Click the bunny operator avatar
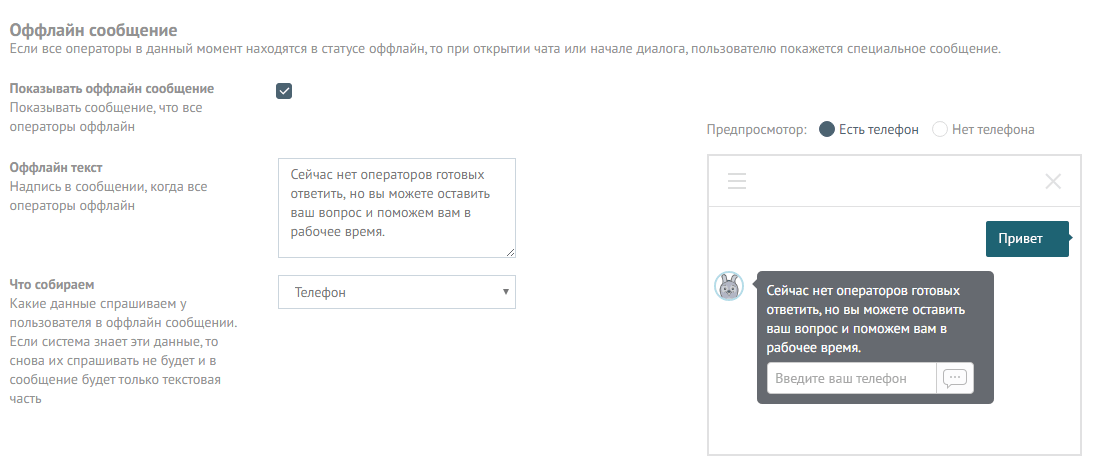1098x468 pixels. (728, 287)
